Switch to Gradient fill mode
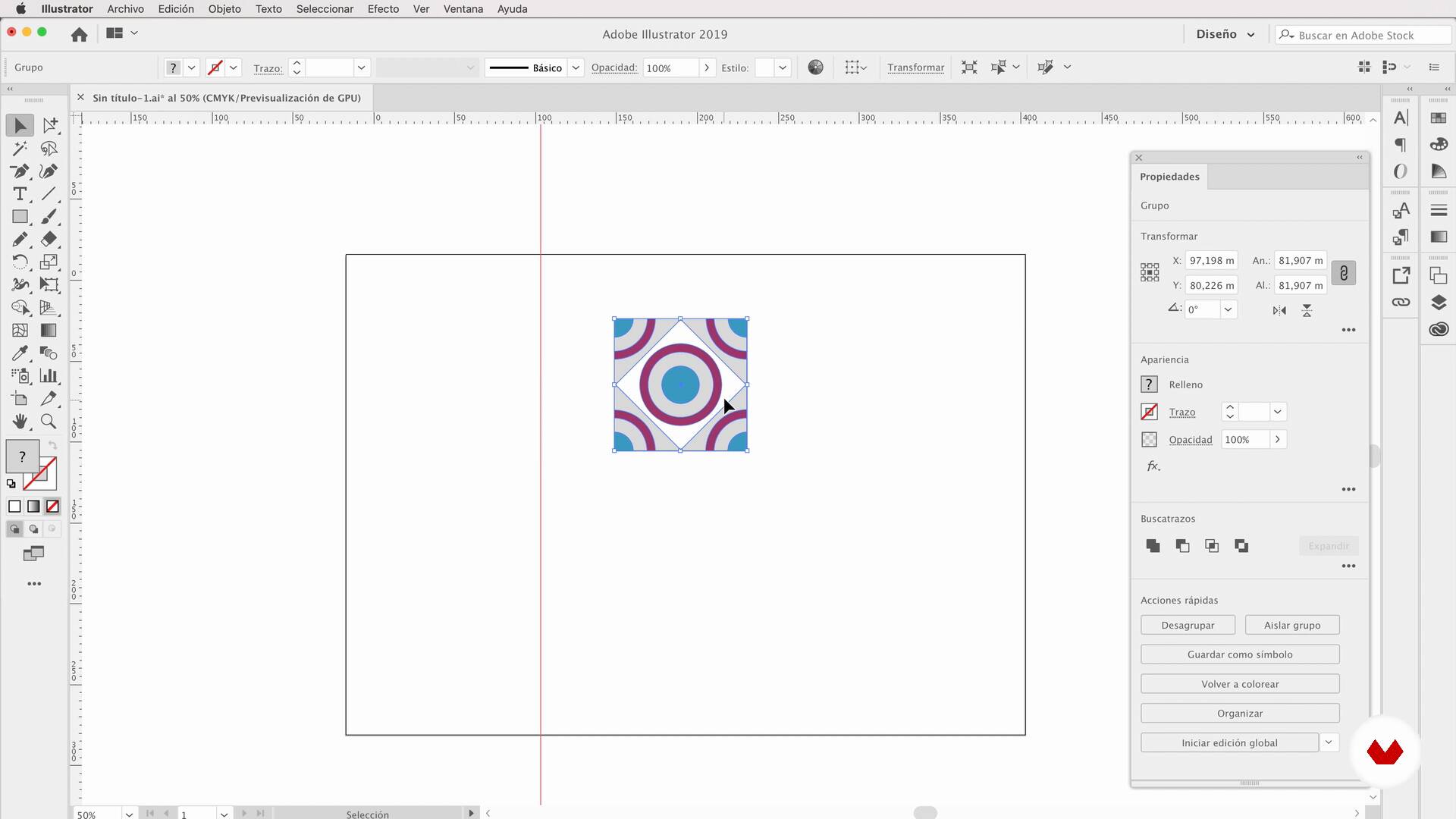Screen dimensions: 1456x819 point(33,507)
